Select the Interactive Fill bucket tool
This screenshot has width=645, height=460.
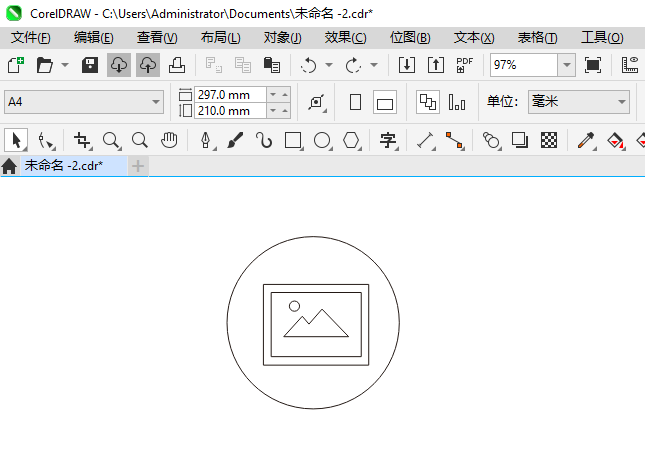pos(616,141)
